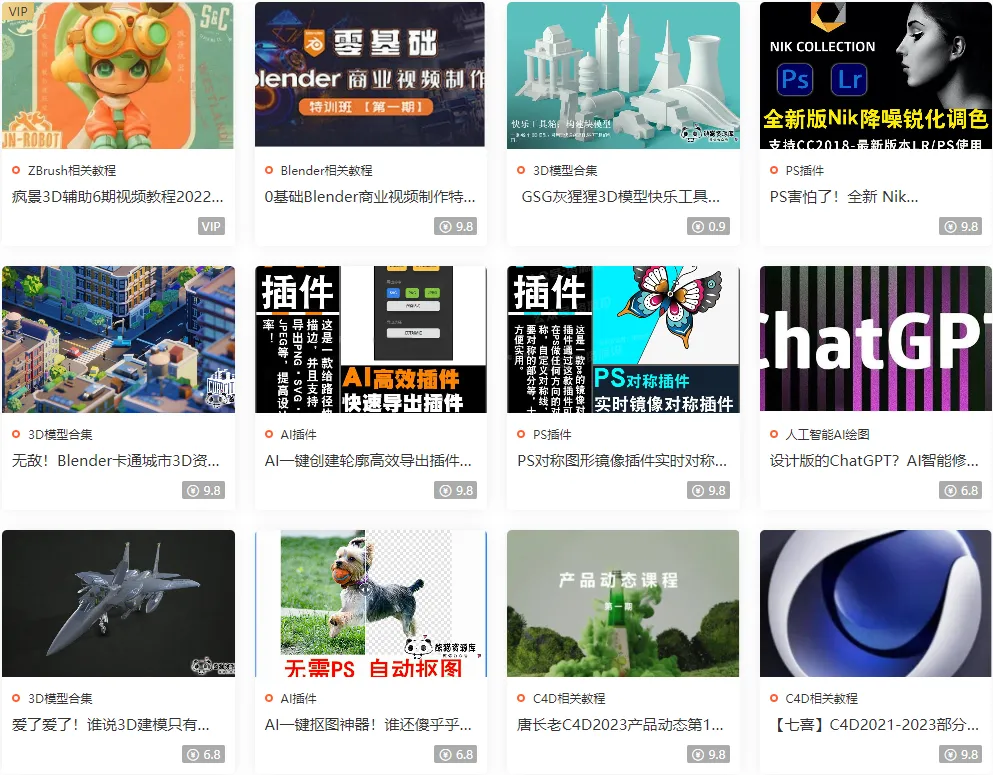
Task: Click PS插件 category under PS对称 card
Action: pos(552,434)
